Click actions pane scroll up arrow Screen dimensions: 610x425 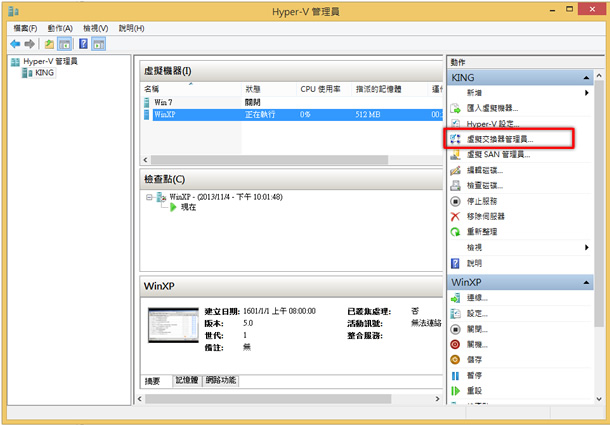pos(599,76)
